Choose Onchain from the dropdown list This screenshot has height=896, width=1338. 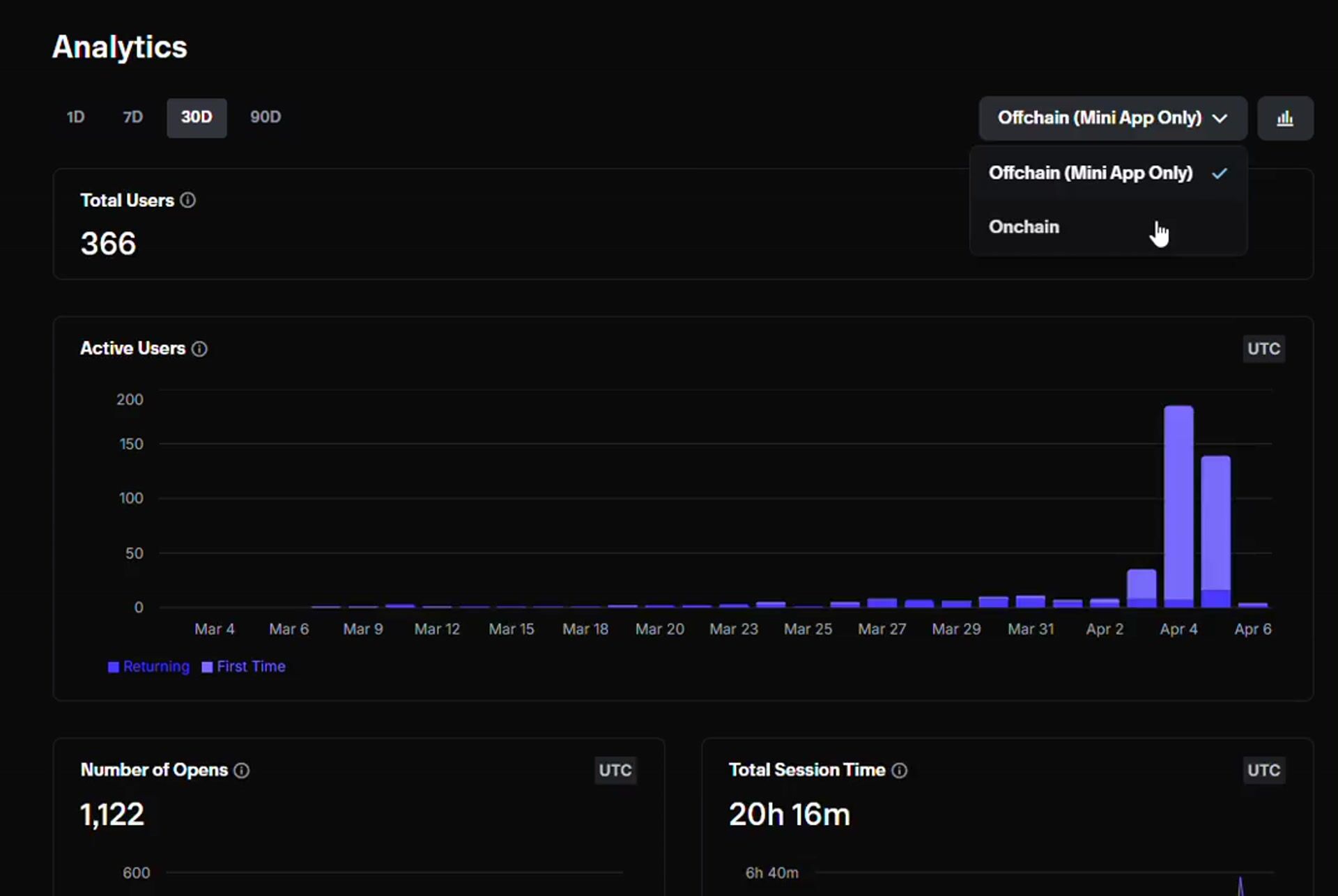point(1024,227)
